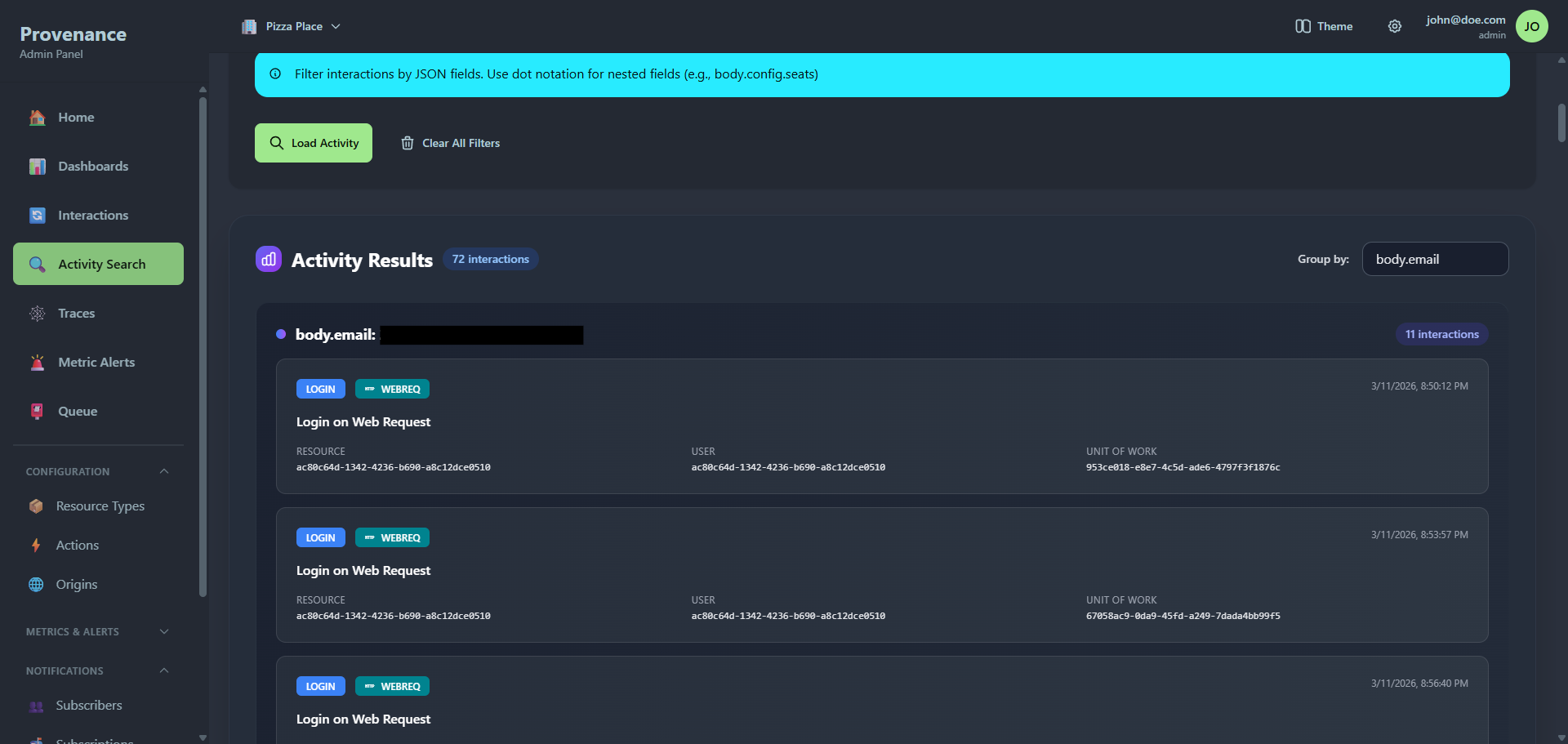Toggle the Theme switcher
The height and width of the screenshot is (744, 1568).
coord(1324,26)
